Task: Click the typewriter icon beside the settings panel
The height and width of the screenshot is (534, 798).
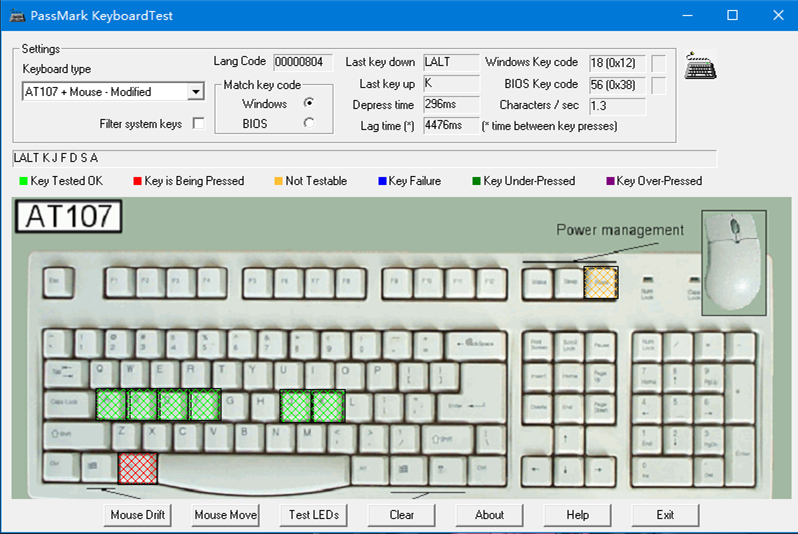Action: click(x=700, y=65)
